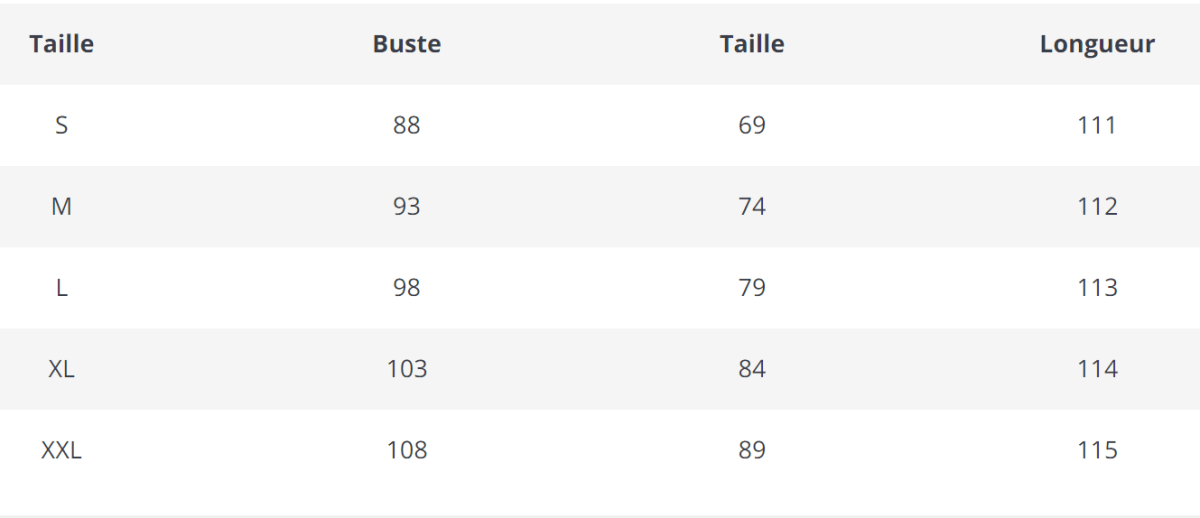This screenshot has height=518, width=1200.
Task: Click bust value 108
Action: (x=407, y=450)
